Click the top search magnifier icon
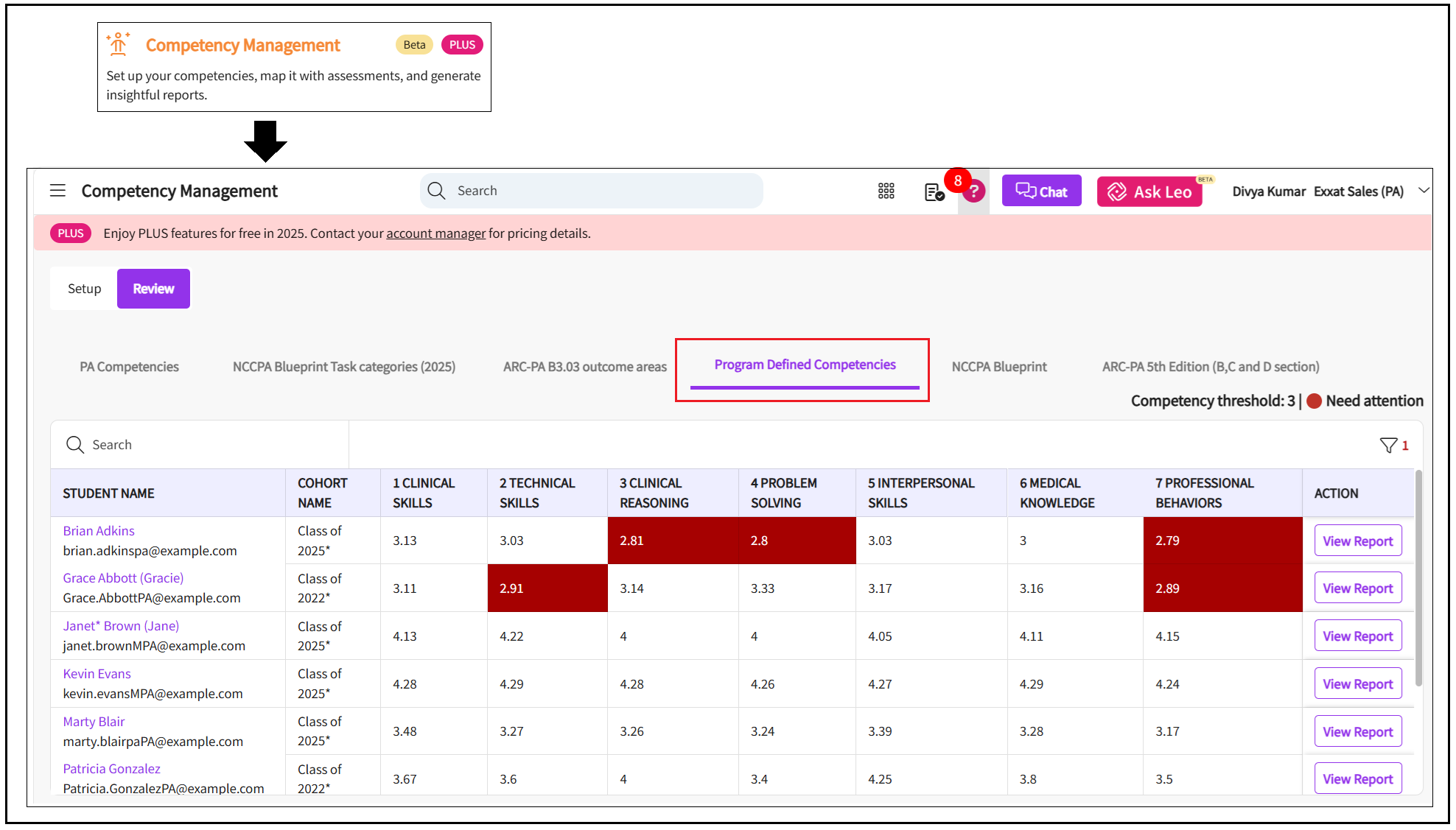The image size is (1456, 830). (x=436, y=191)
